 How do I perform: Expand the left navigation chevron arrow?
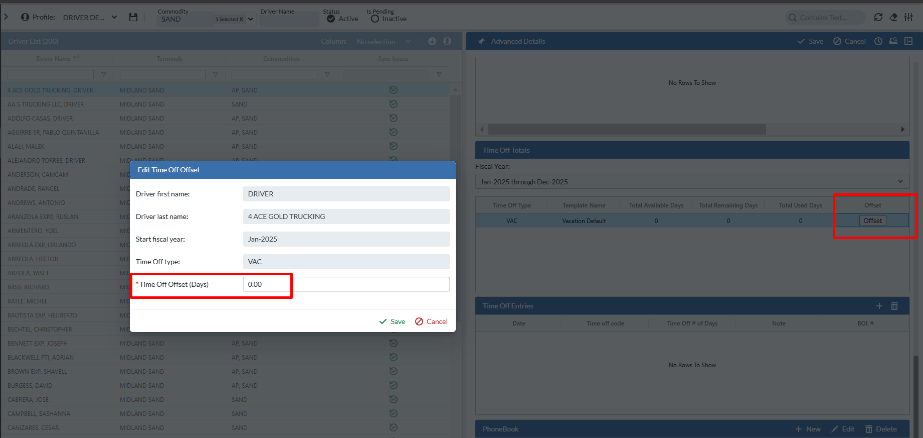pyautogui.click(x=5, y=17)
